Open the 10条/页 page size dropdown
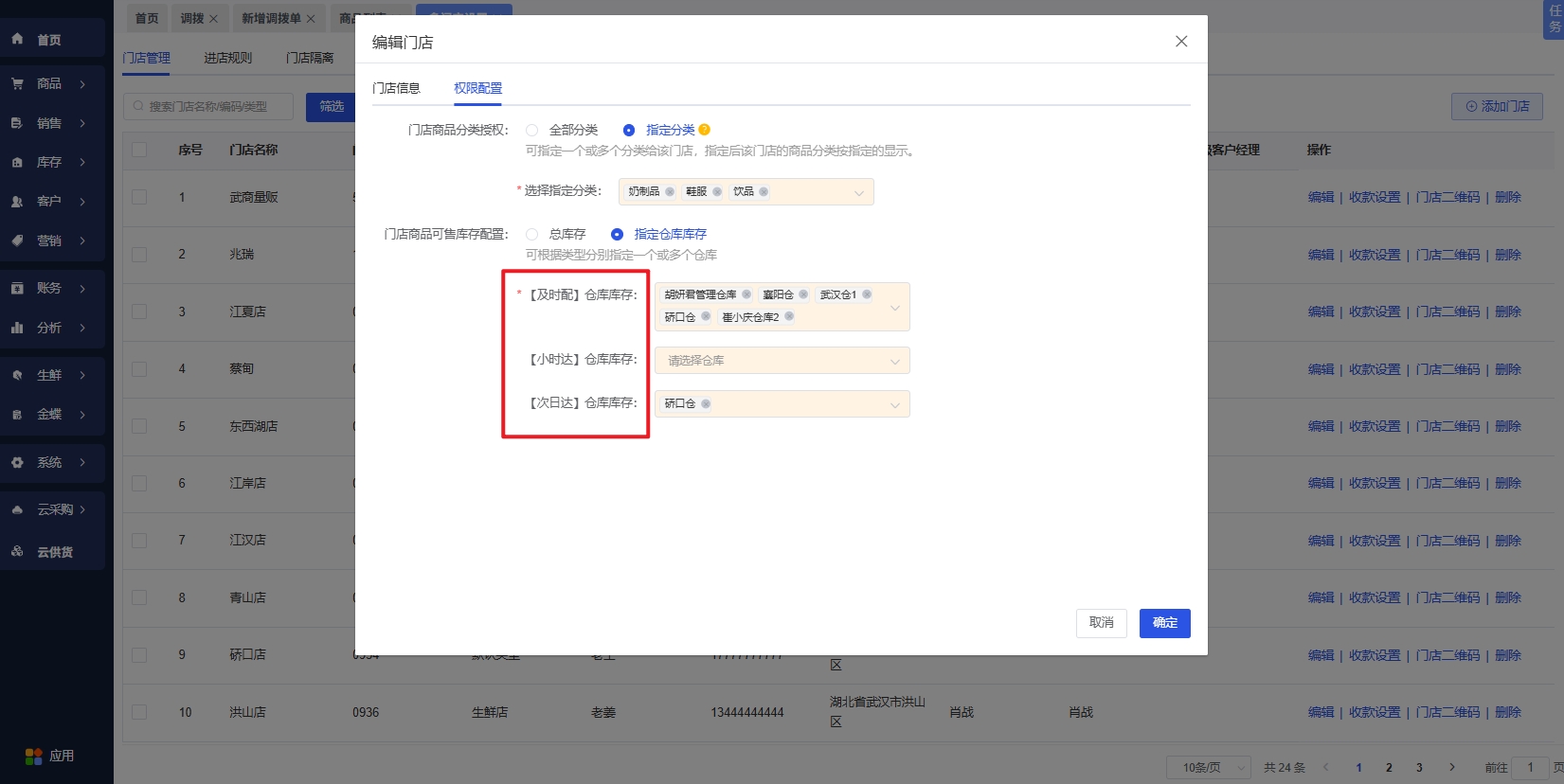Viewport: 1564px width, 784px height. 1209,767
